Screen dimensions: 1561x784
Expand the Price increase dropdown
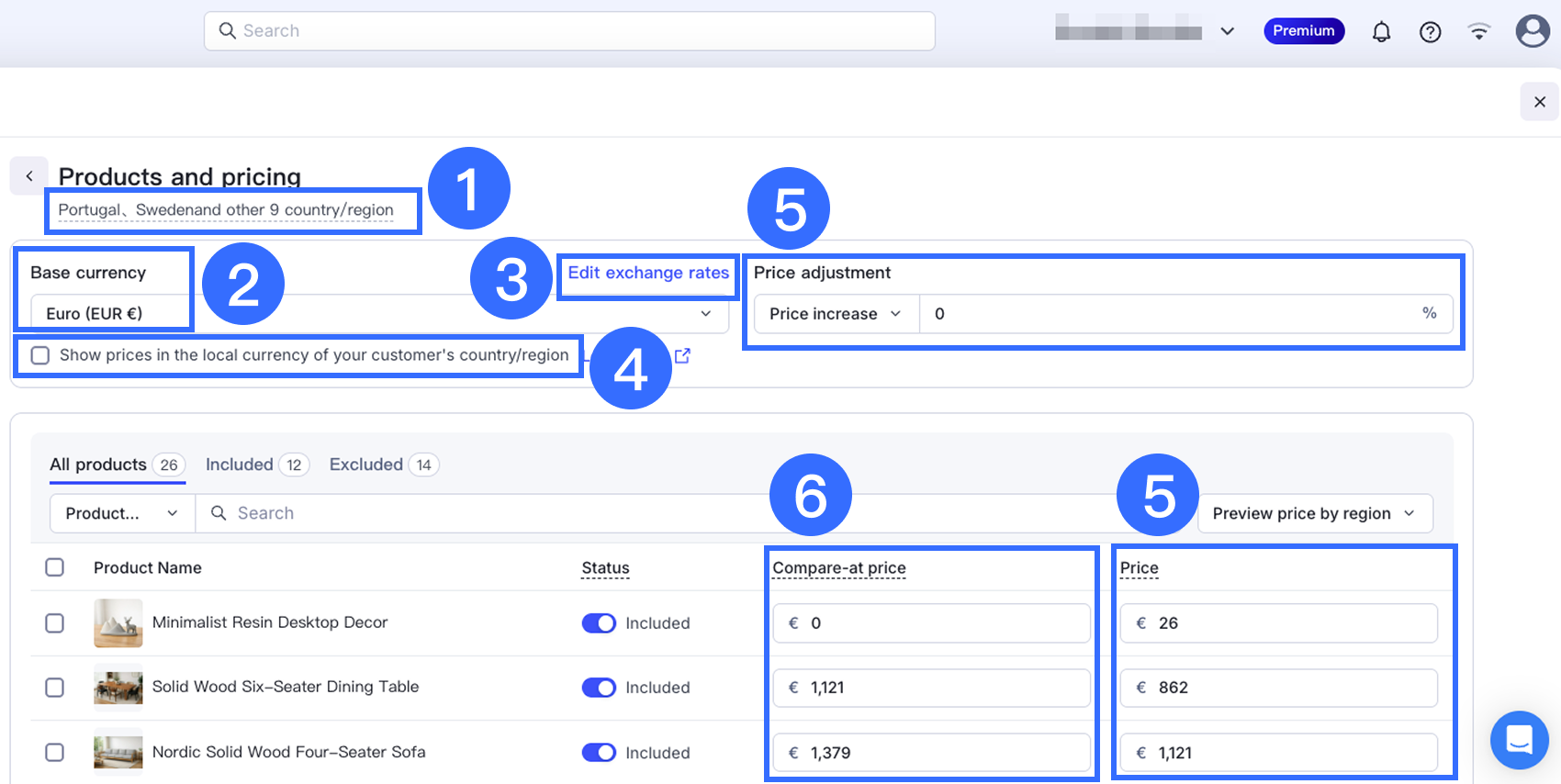836,314
